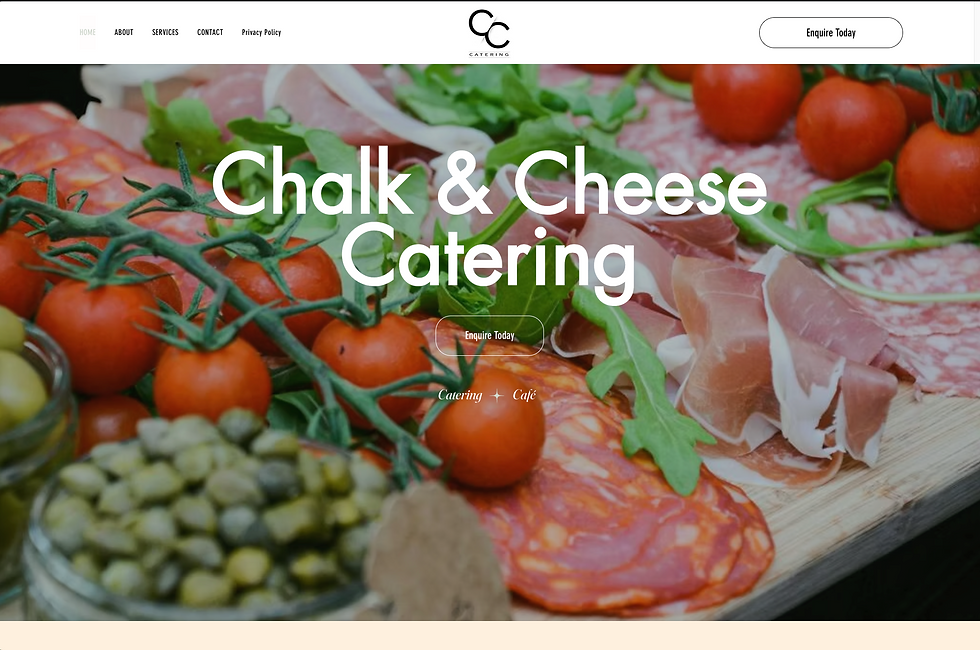
Task: Click the ampersand in the hero title
Action: tap(464, 181)
